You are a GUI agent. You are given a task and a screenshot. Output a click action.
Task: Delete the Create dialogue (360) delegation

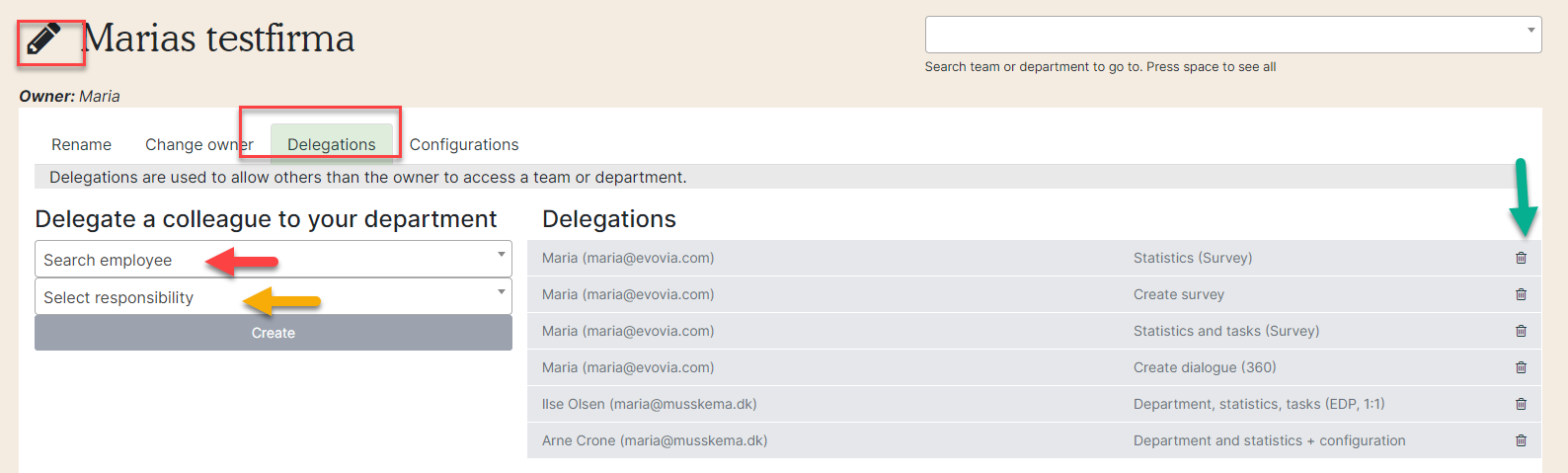(x=1521, y=367)
